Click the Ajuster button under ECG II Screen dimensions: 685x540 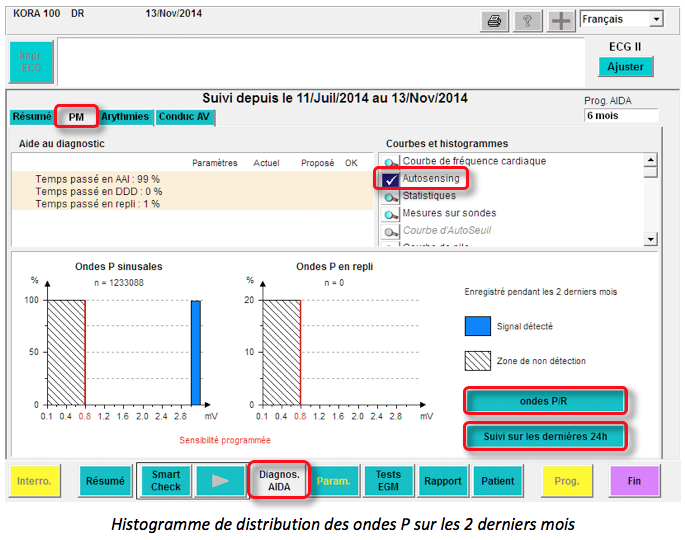pyautogui.click(x=626, y=67)
